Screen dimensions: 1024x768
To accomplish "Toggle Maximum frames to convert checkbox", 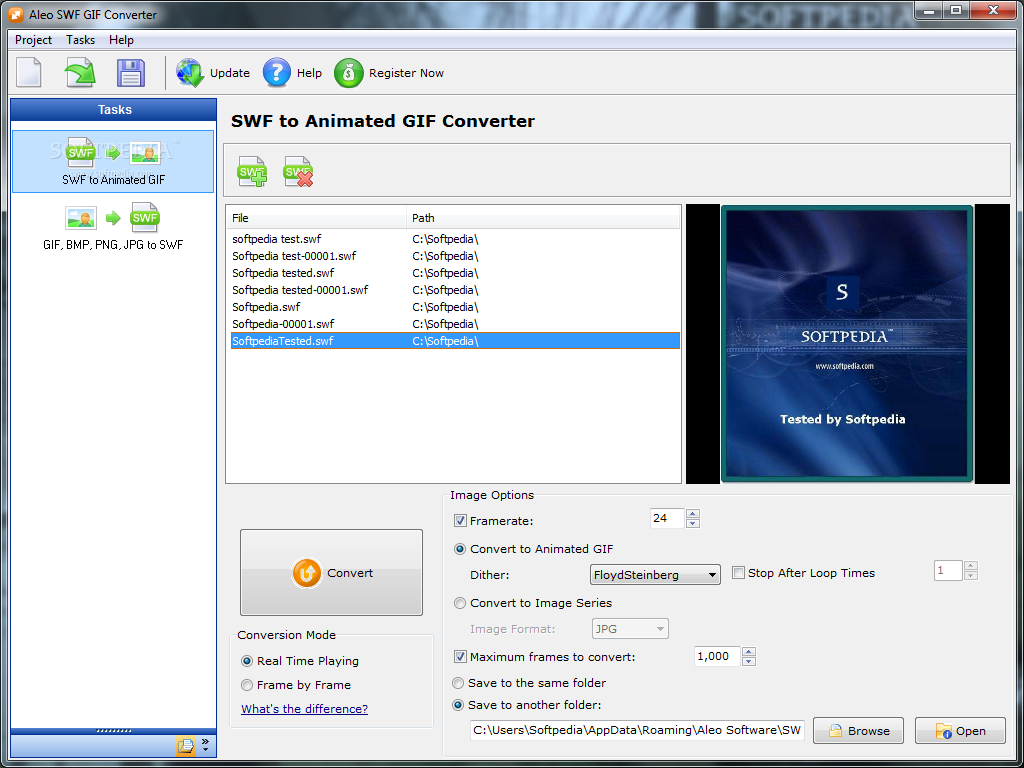I will pyautogui.click(x=460, y=656).
